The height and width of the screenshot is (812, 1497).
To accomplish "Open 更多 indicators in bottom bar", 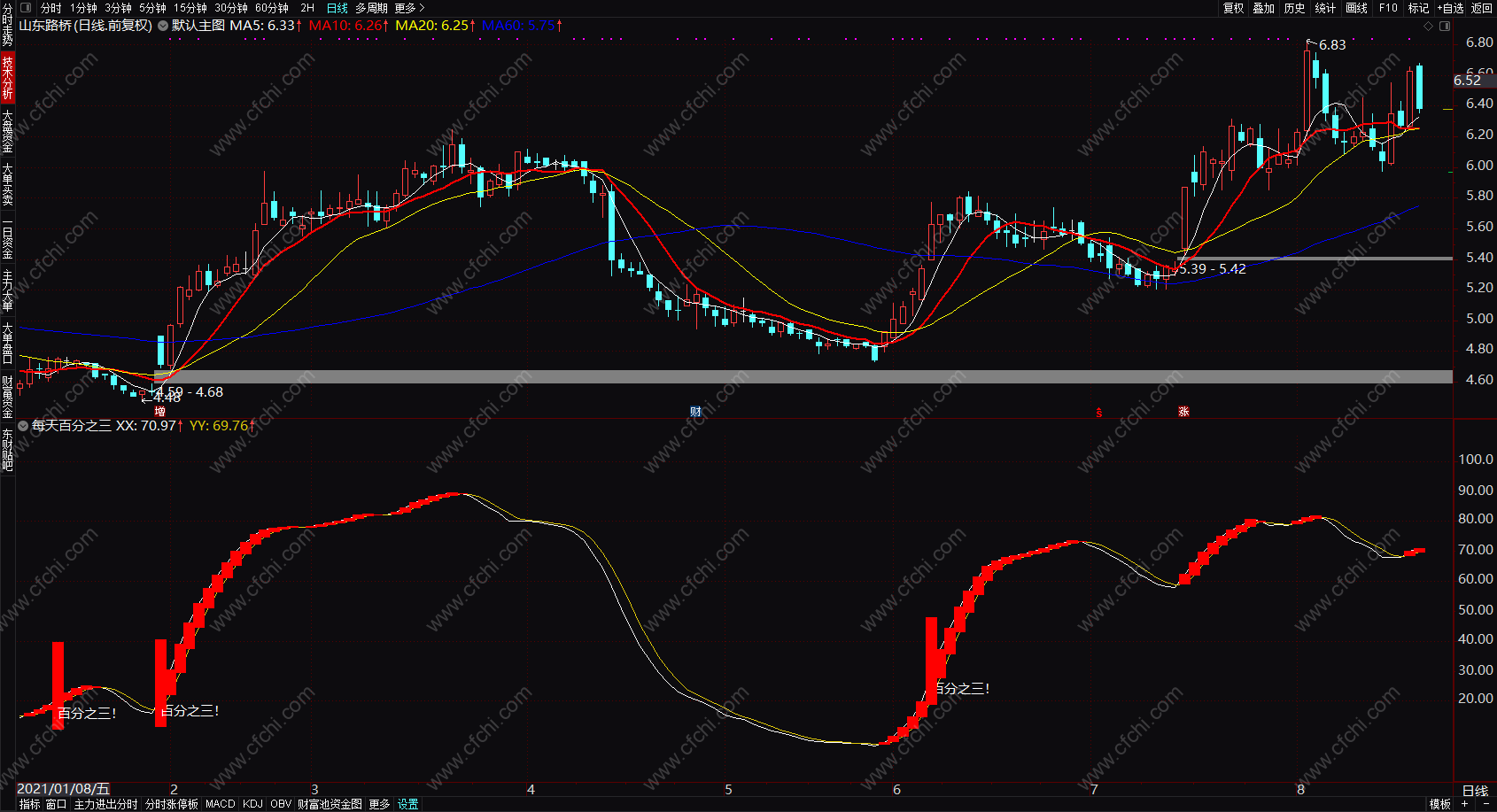I will click(x=379, y=804).
